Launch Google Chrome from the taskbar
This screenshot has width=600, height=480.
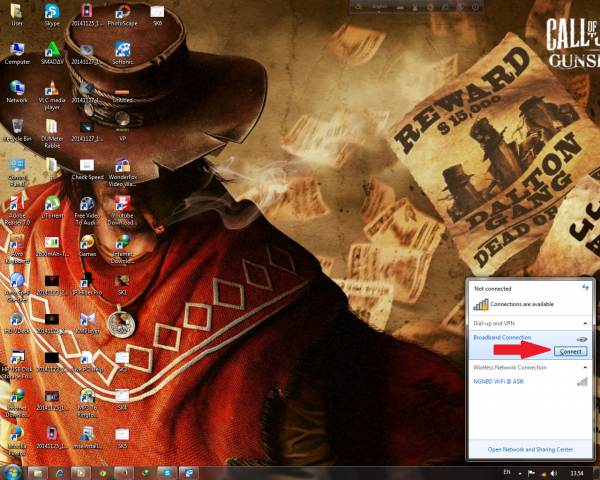point(102,473)
